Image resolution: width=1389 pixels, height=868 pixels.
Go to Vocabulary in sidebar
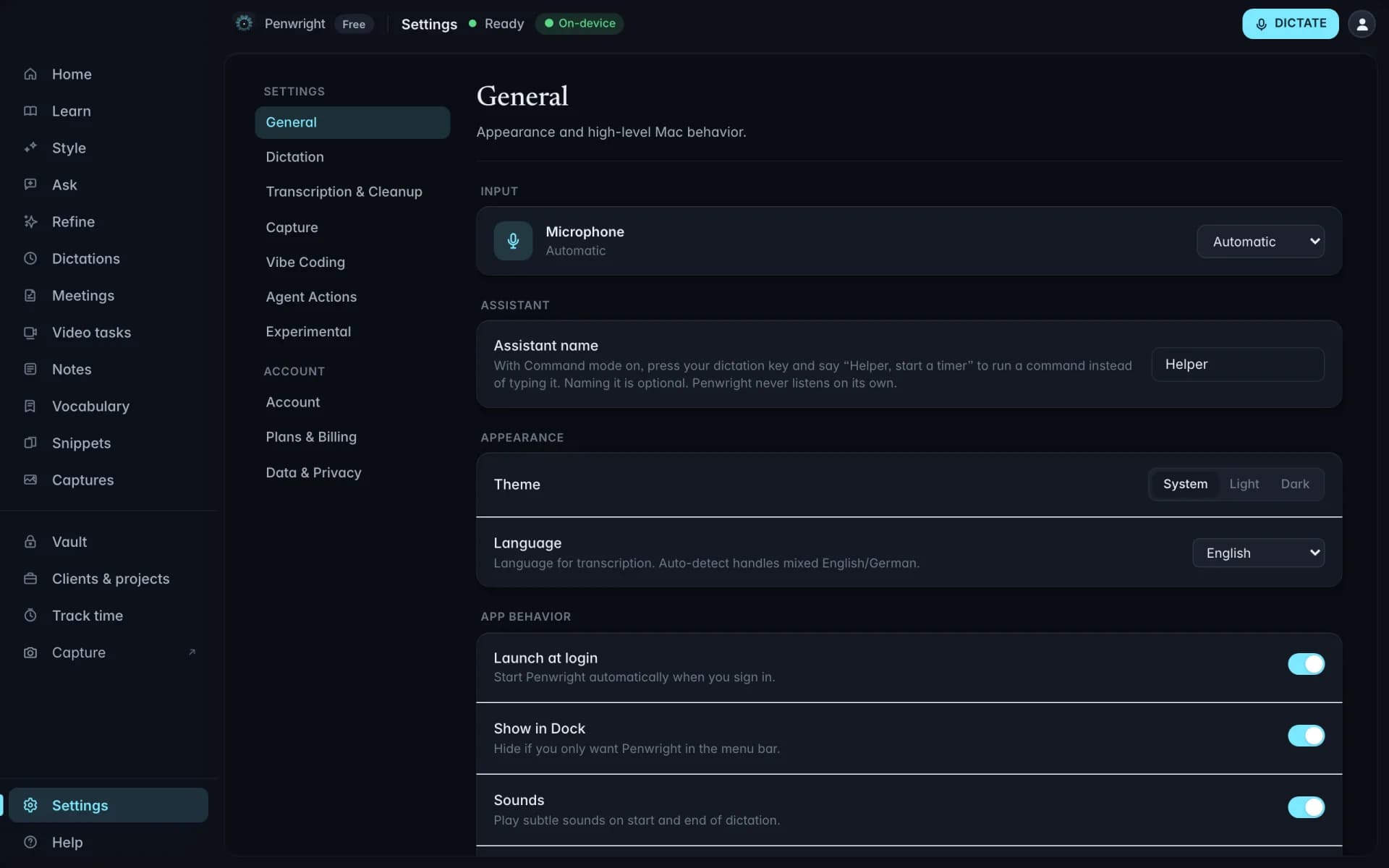pos(109,406)
